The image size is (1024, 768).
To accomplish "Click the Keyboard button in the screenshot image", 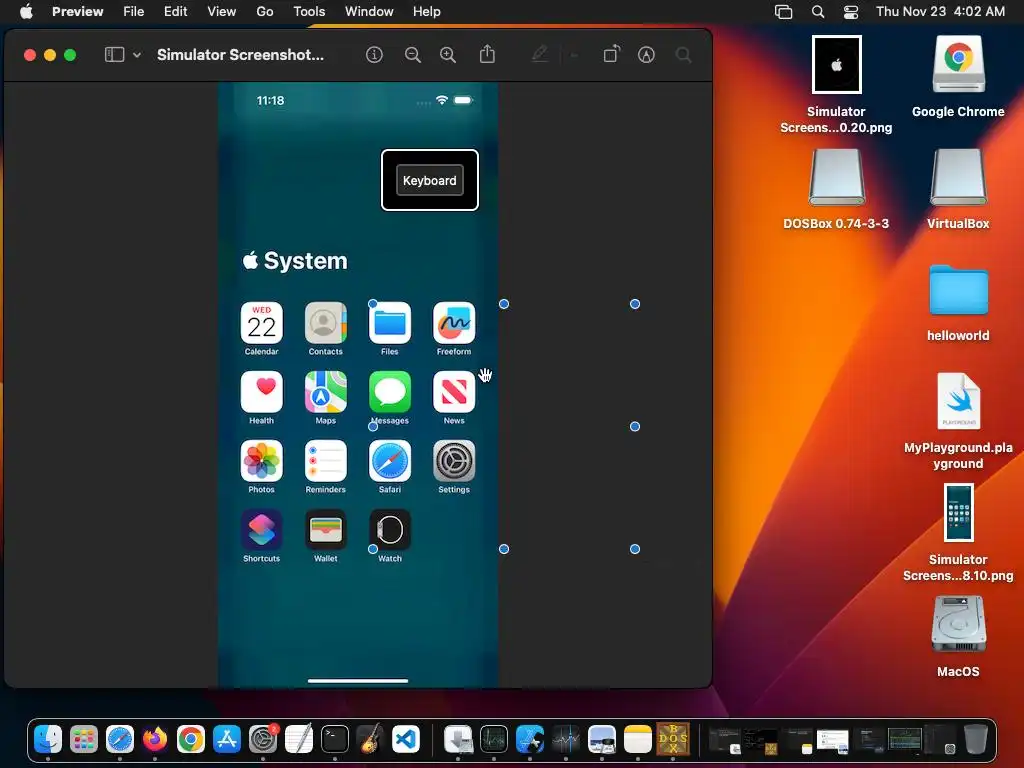I will pyautogui.click(x=430, y=180).
